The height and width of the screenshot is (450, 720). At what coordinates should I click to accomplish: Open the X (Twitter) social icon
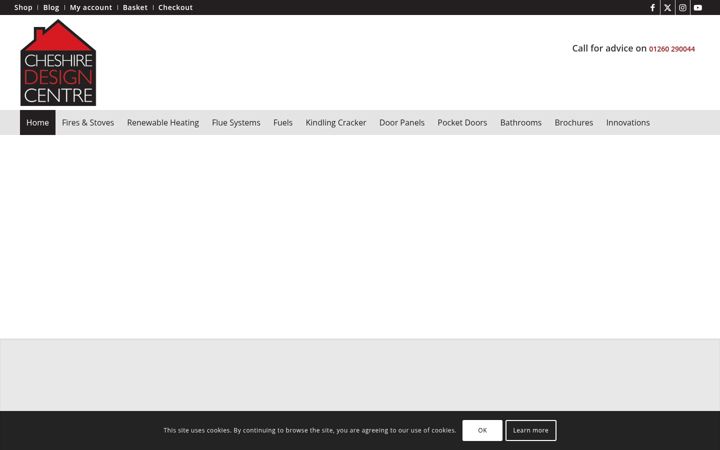point(668,7)
